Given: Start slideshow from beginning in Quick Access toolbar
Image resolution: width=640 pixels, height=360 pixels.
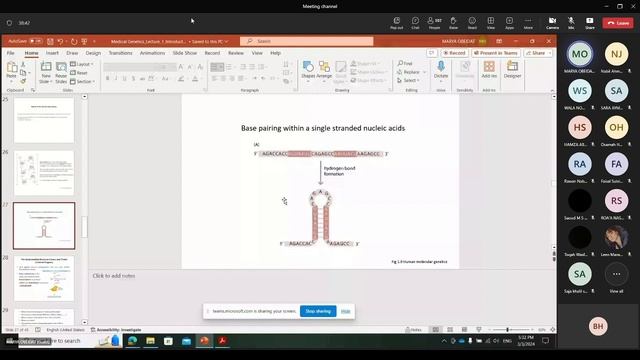Looking at the screenshot, I should tap(84, 41).
